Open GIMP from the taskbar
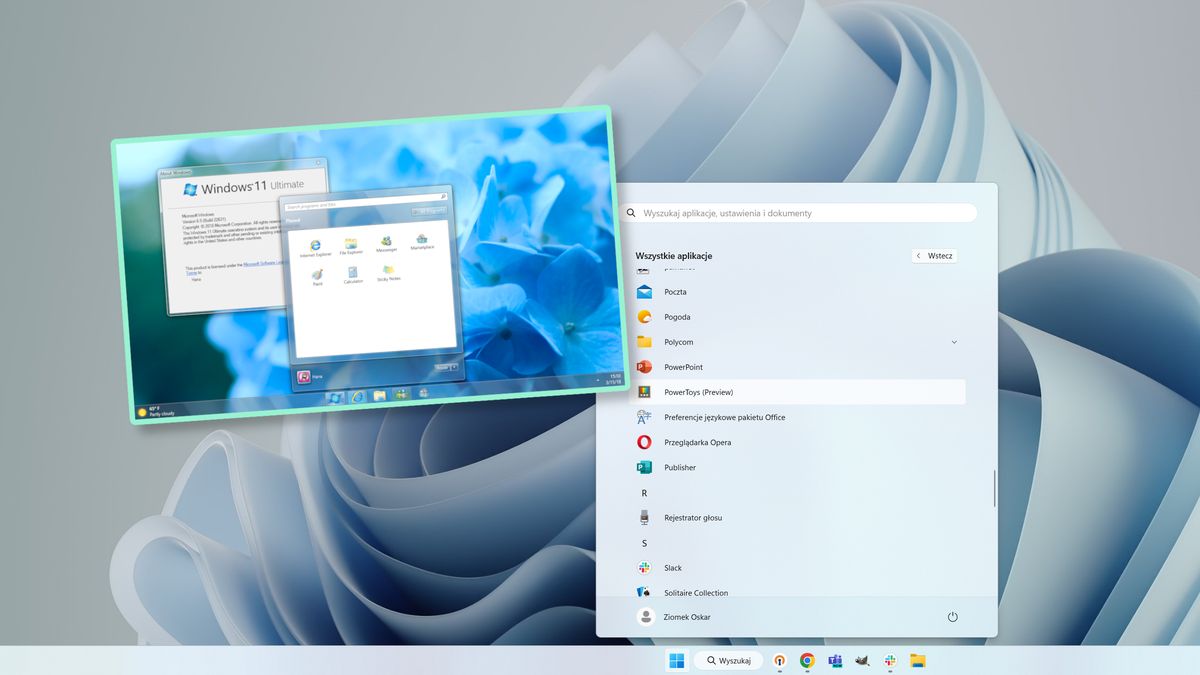 point(862,660)
